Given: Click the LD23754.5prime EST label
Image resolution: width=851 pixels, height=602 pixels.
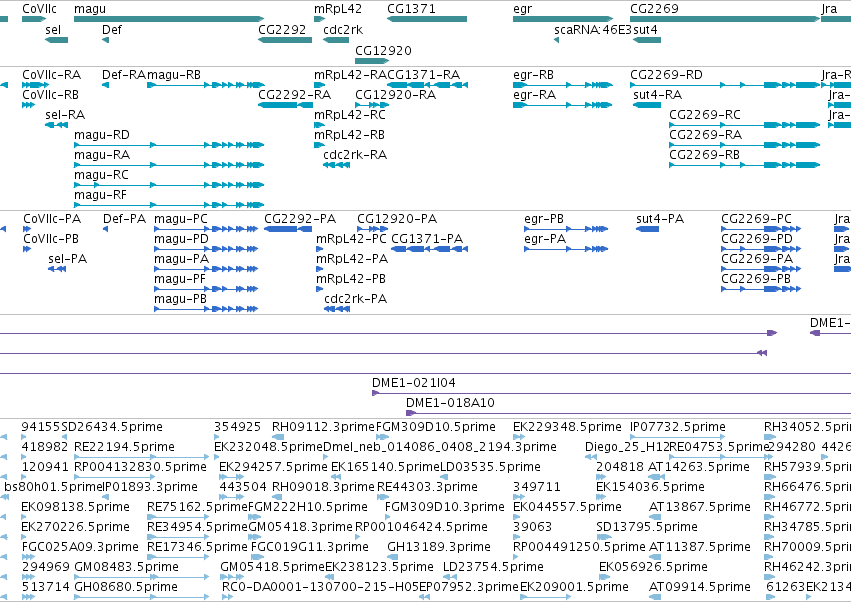Looking at the screenshot, I should click(493, 567).
